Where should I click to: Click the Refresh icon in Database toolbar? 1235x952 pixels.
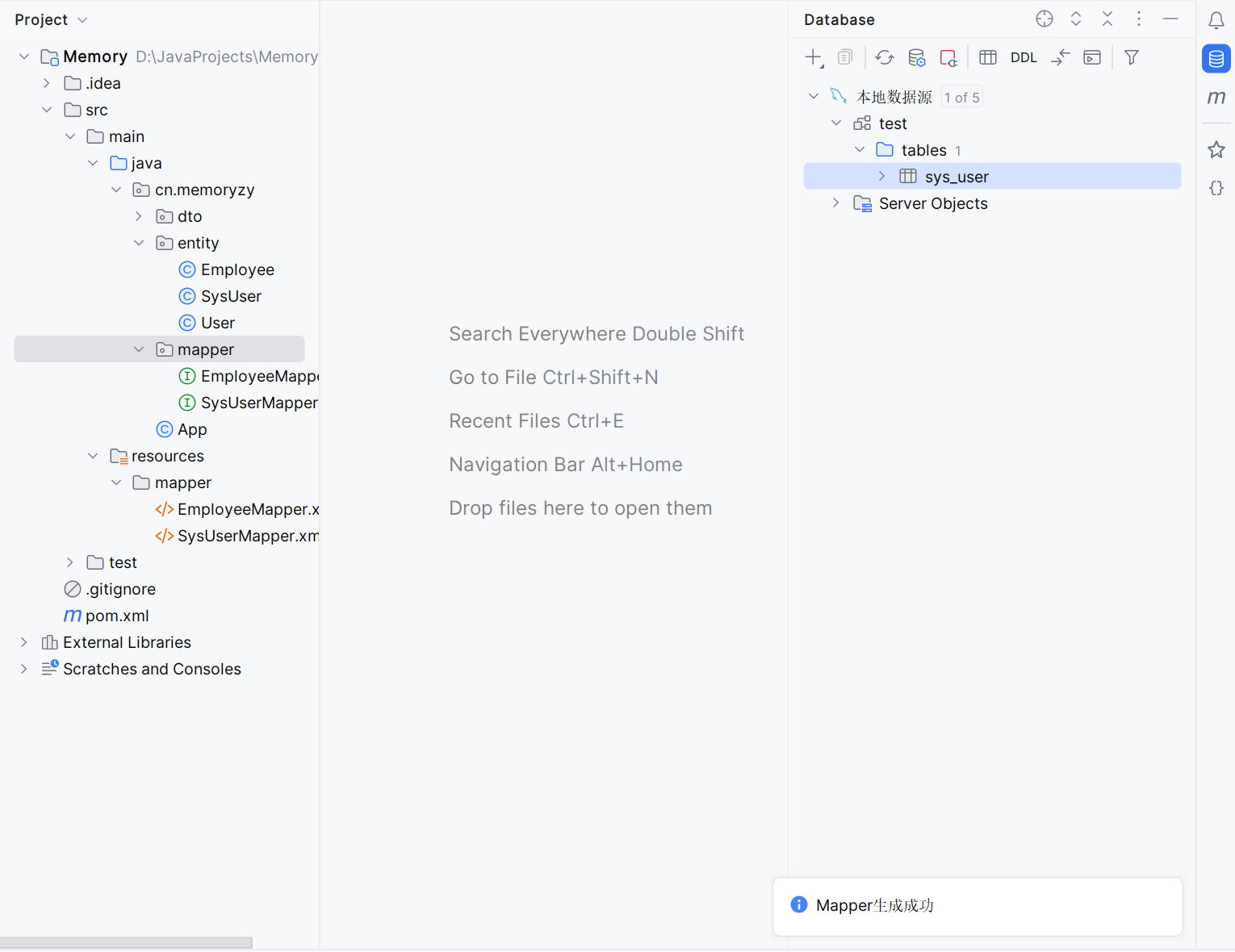pyautogui.click(x=884, y=57)
